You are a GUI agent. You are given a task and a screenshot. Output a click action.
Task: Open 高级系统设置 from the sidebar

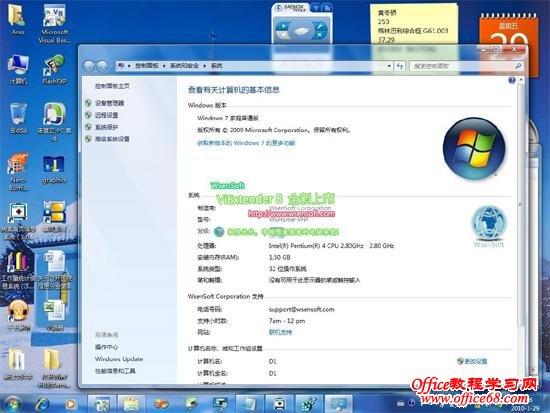tap(112, 139)
